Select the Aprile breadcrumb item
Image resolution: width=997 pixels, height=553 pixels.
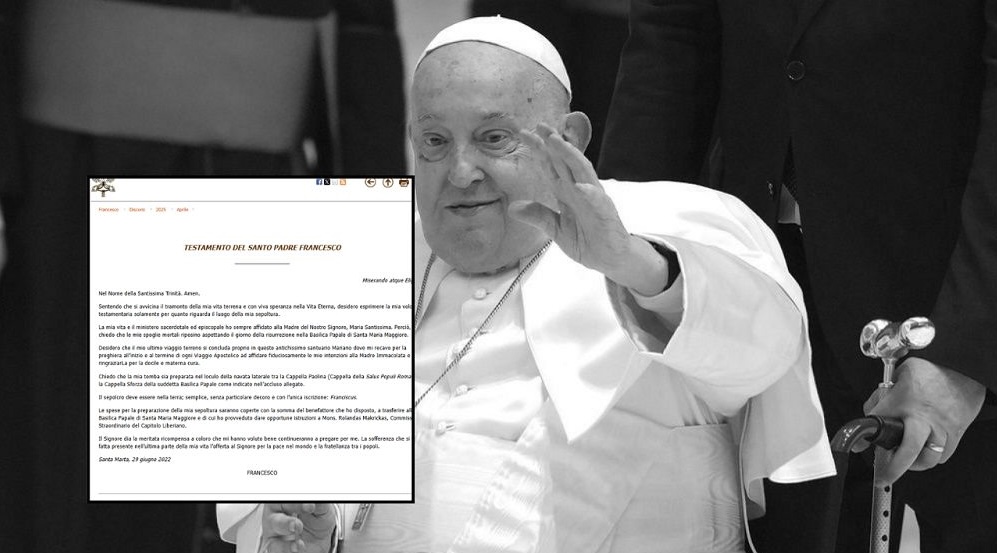click(182, 210)
